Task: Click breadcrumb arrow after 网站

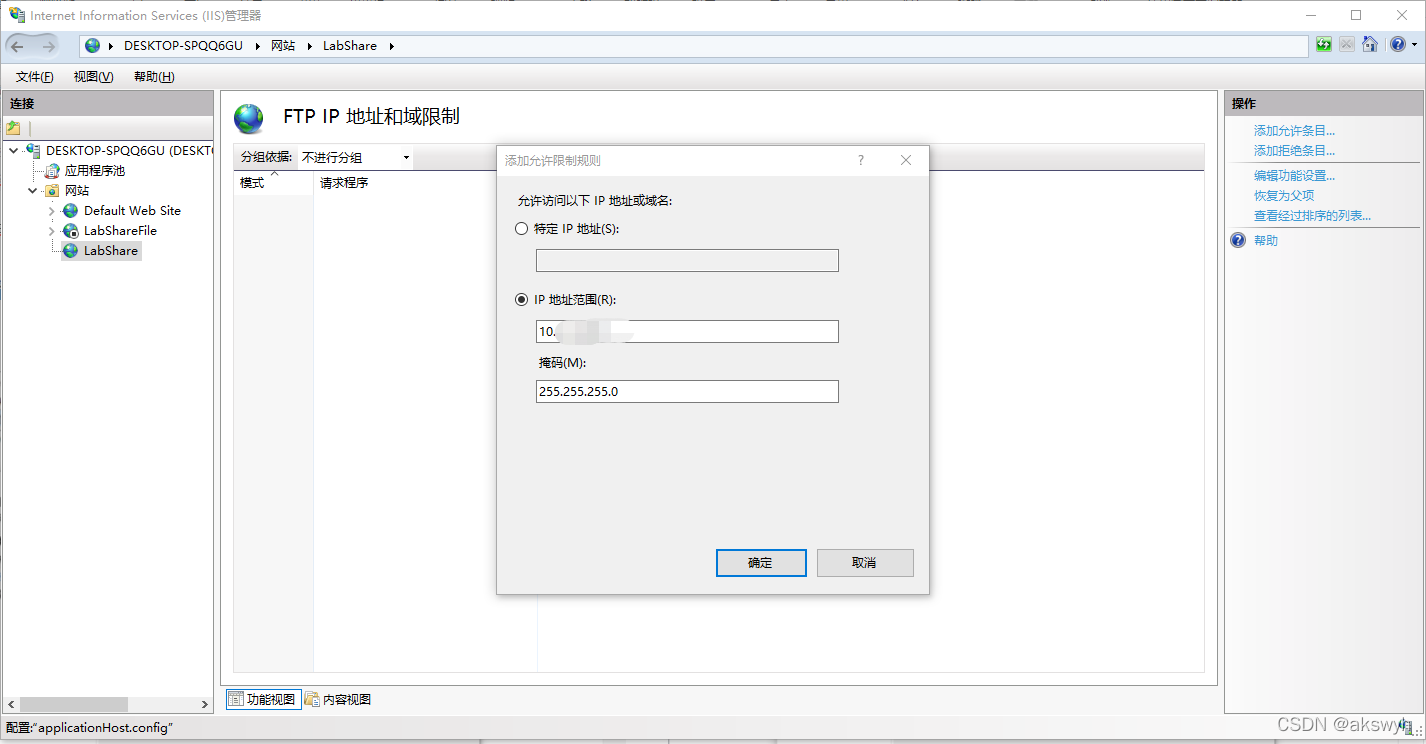Action: tap(309, 46)
